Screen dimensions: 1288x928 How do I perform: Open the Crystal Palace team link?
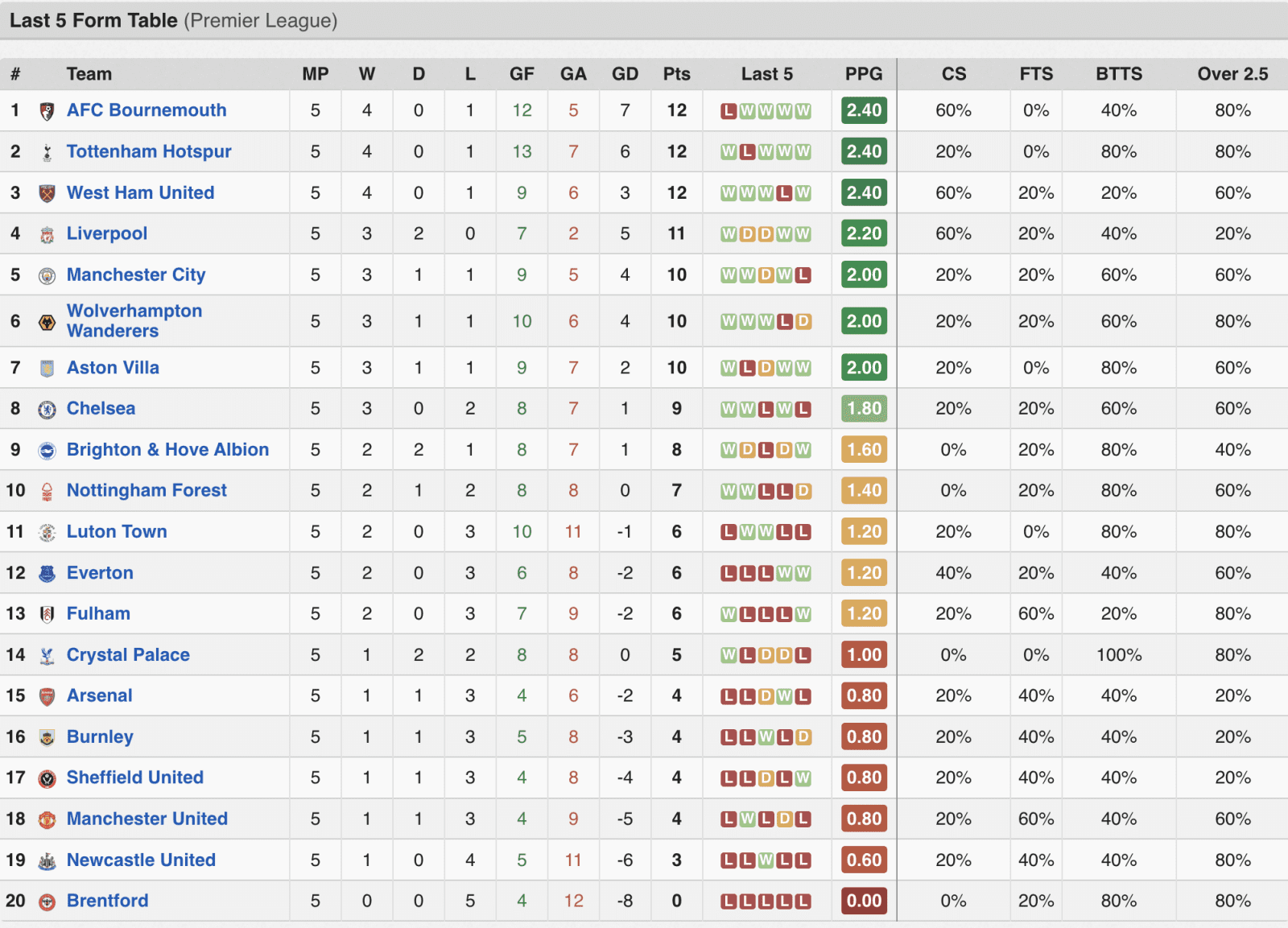(128, 654)
